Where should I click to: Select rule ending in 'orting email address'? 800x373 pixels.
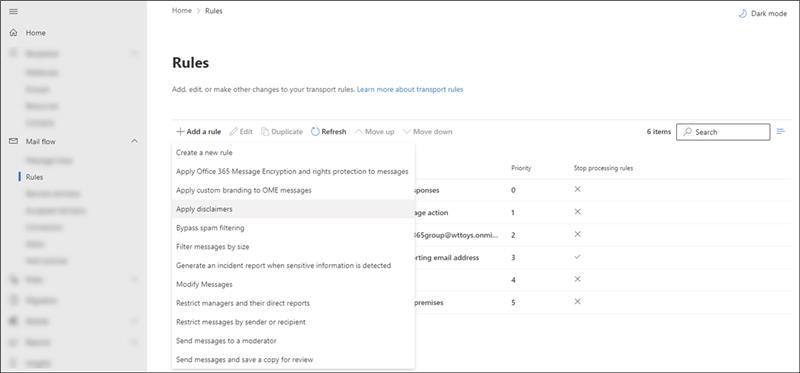pos(447,258)
